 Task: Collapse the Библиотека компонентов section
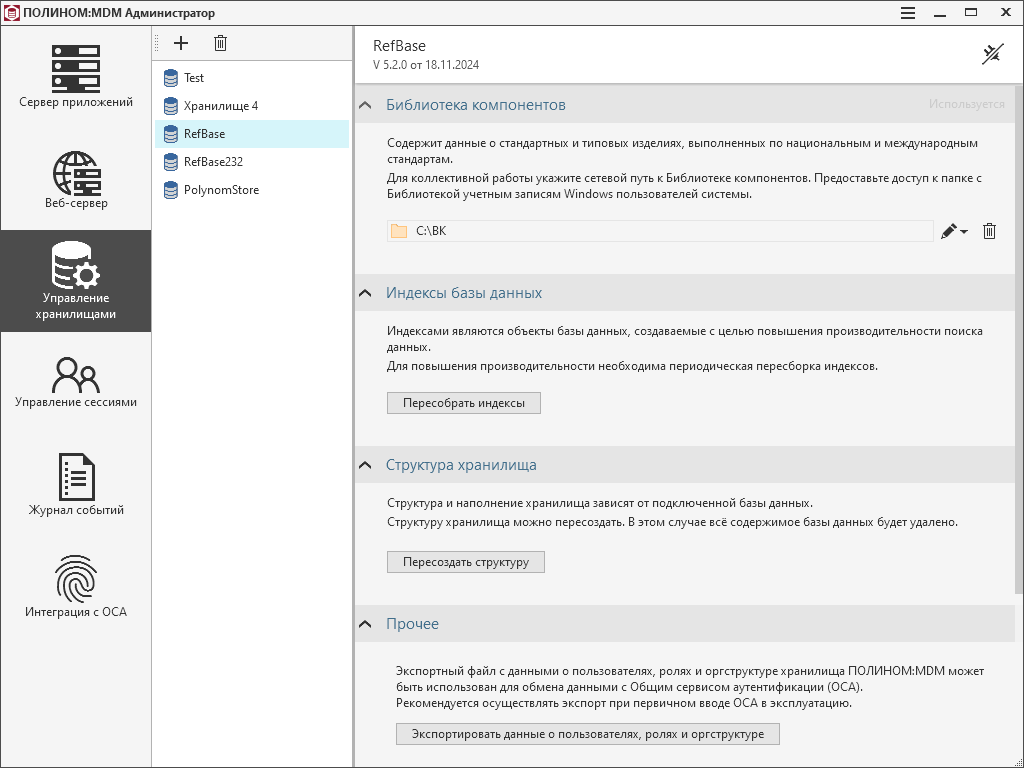pos(366,105)
